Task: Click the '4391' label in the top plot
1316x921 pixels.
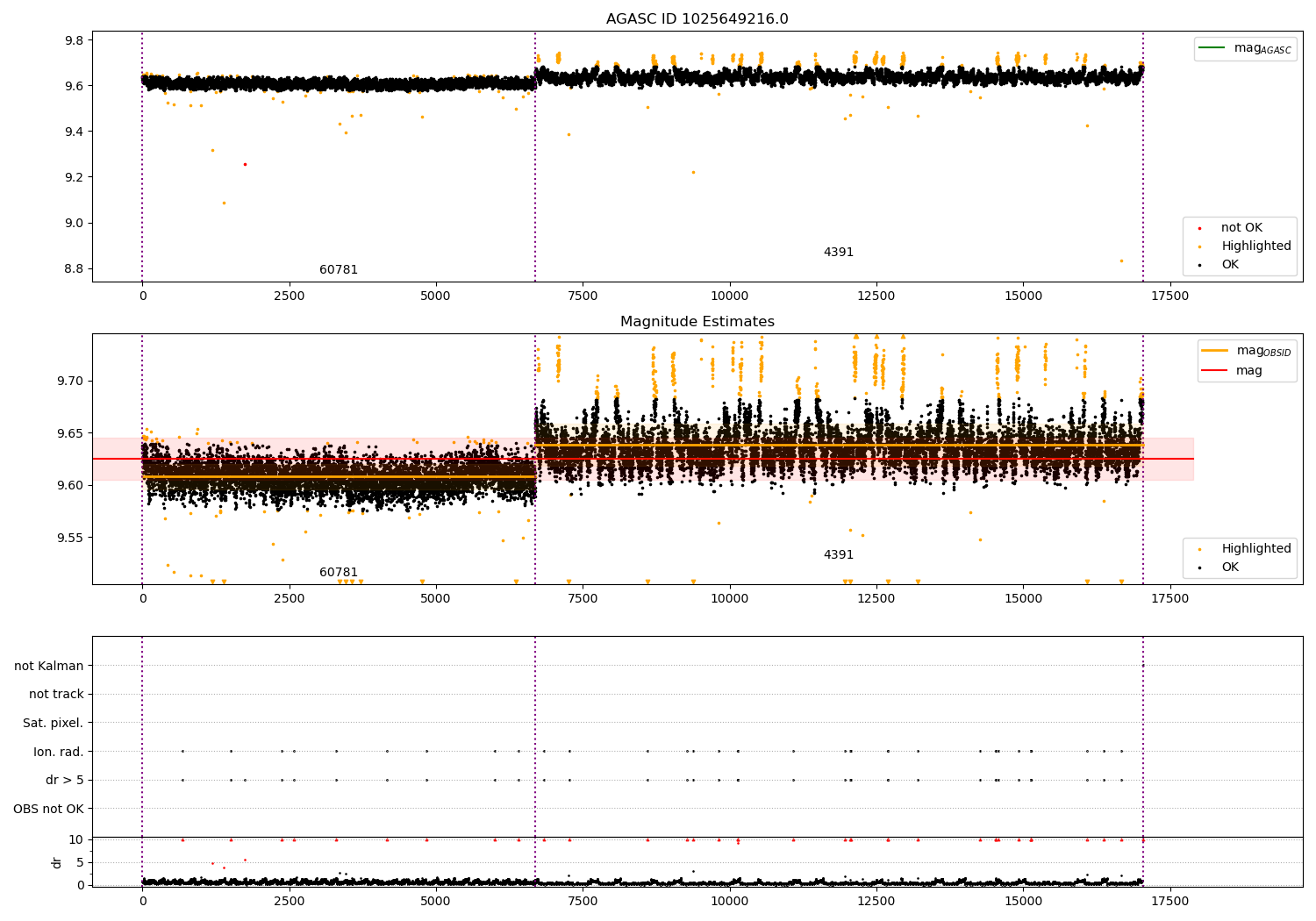Action: 838,253
